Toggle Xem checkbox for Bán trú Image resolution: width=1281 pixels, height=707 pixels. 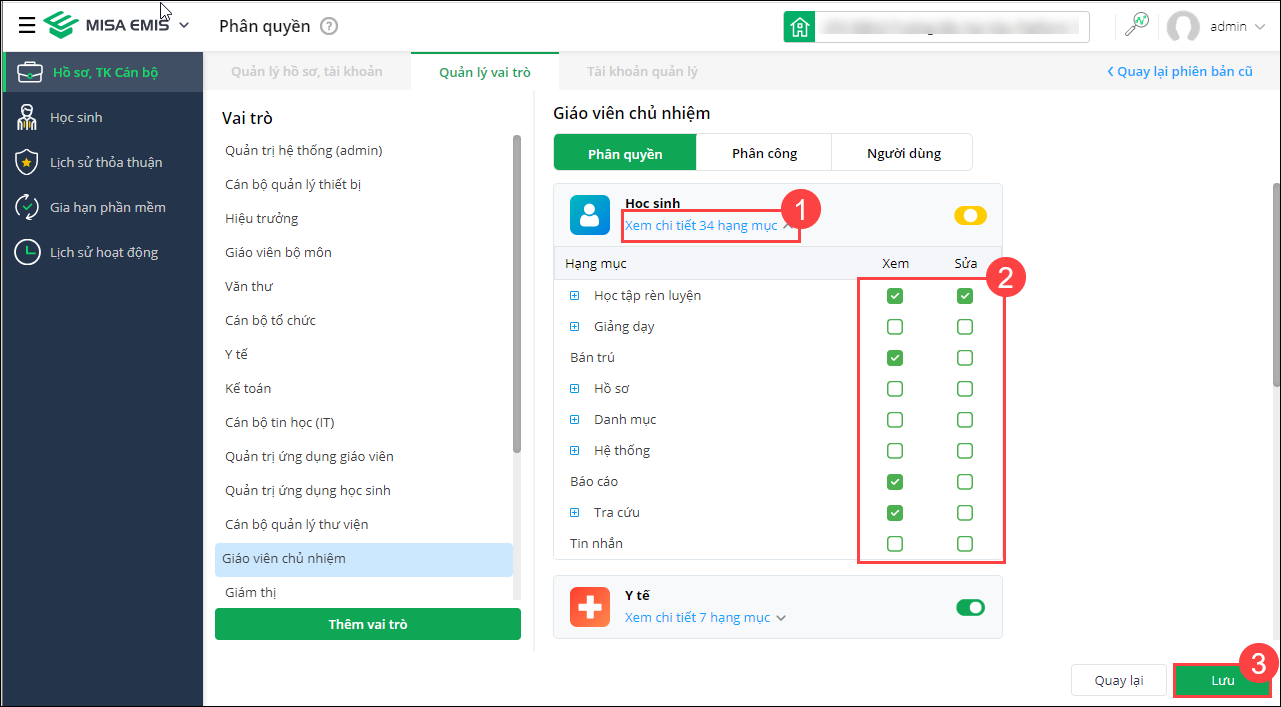pos(895,358)
